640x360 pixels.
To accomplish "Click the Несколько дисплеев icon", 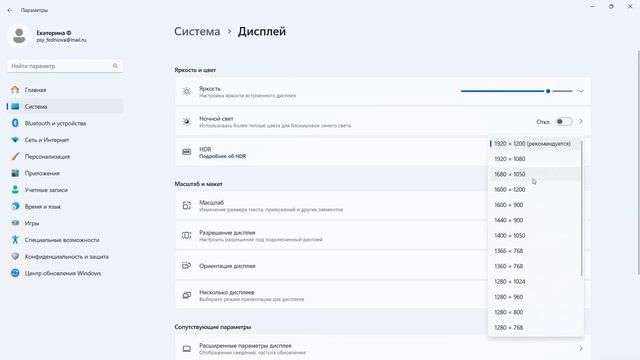I will (x=187, y=295).
